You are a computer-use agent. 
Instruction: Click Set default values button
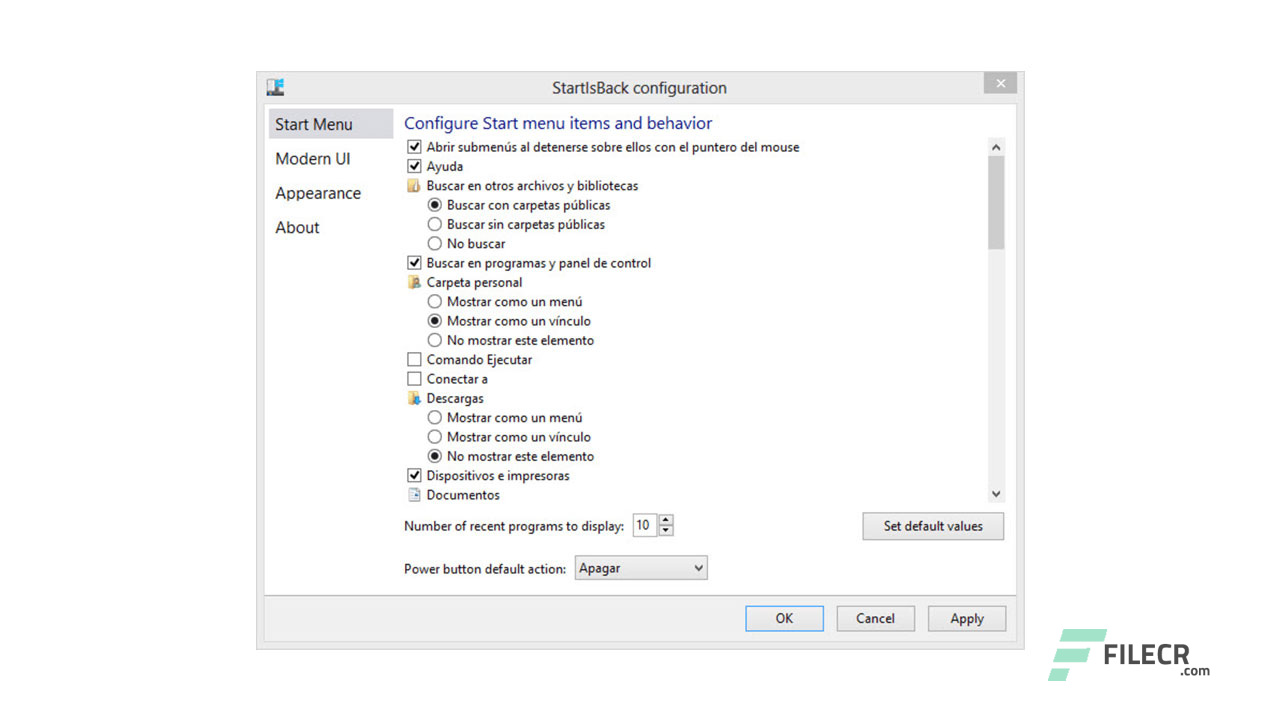click(933, 526)
